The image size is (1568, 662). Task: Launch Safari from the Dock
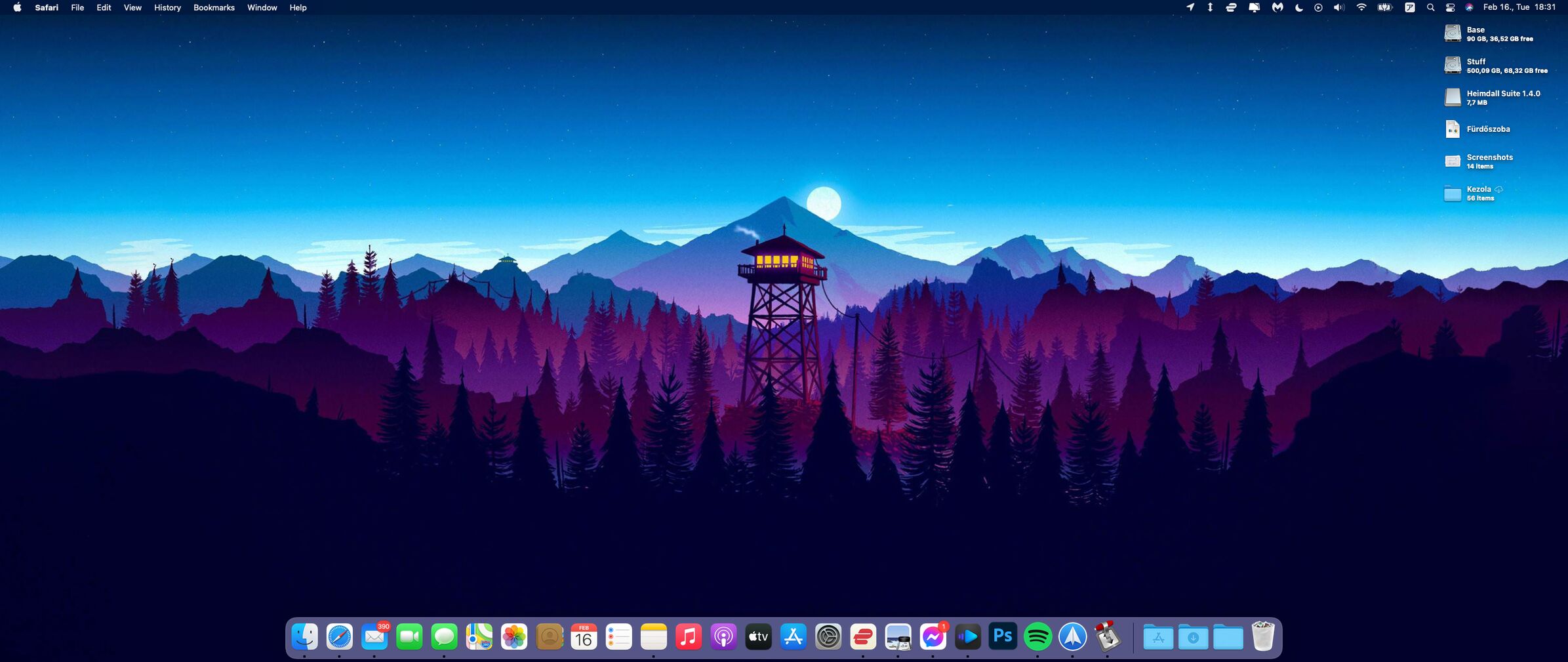(340, 636)
